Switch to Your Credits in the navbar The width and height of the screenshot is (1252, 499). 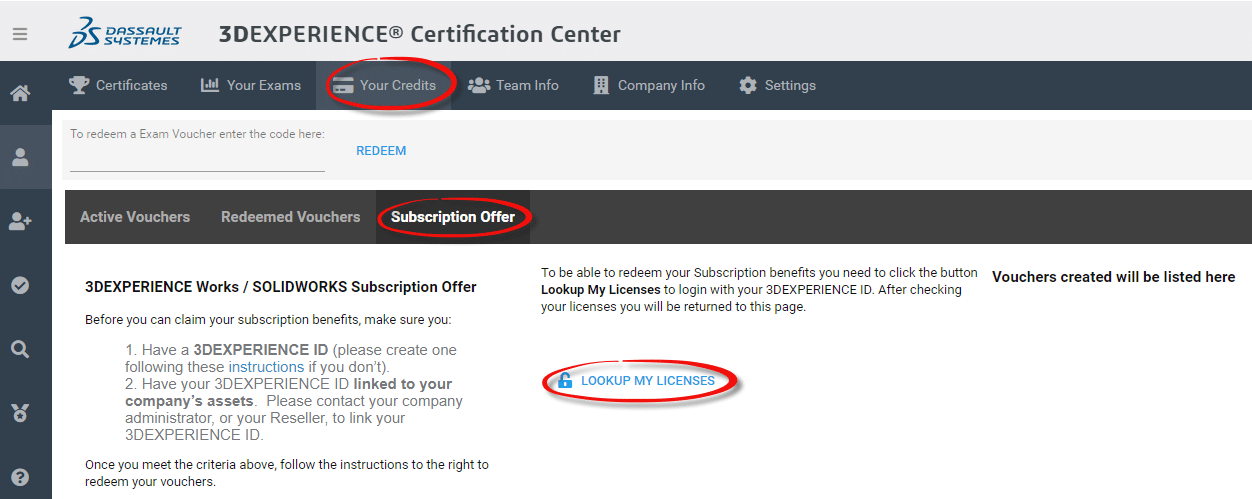tap(385, 85)
